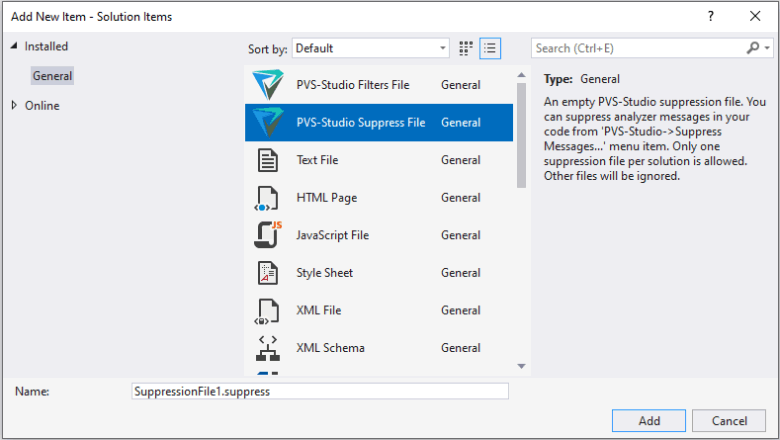Select the Online tree label

[x=42, y=105]
